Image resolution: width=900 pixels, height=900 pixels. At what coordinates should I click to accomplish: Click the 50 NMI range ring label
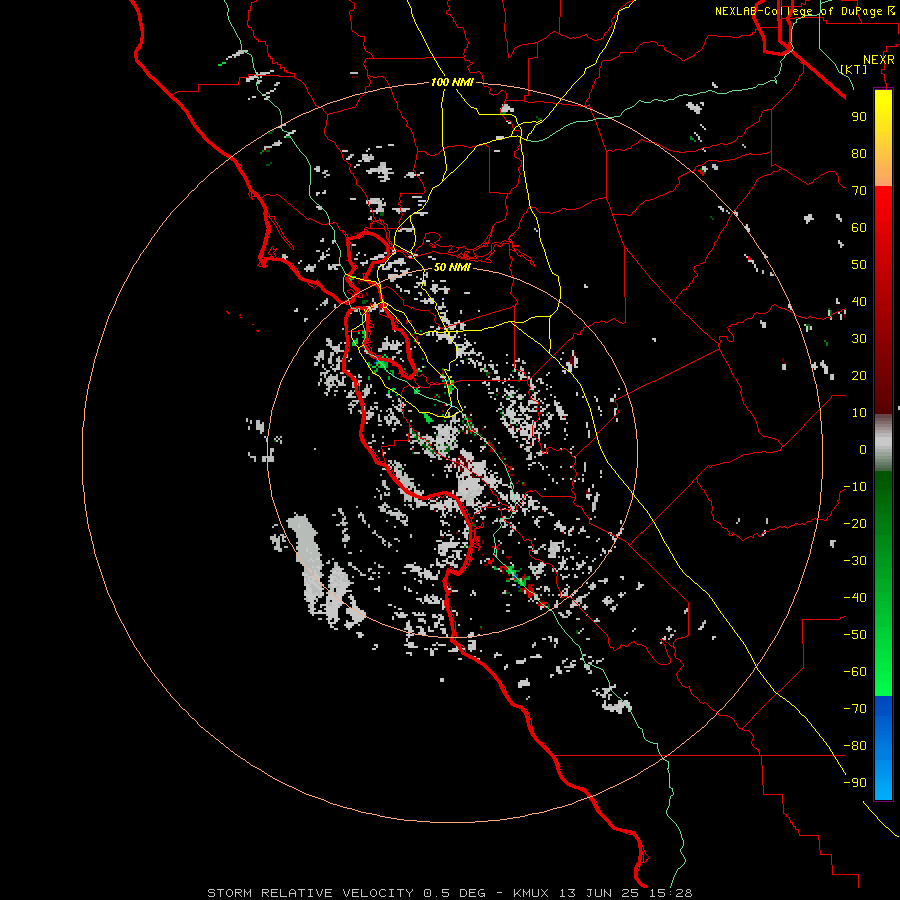pos(452,267)
